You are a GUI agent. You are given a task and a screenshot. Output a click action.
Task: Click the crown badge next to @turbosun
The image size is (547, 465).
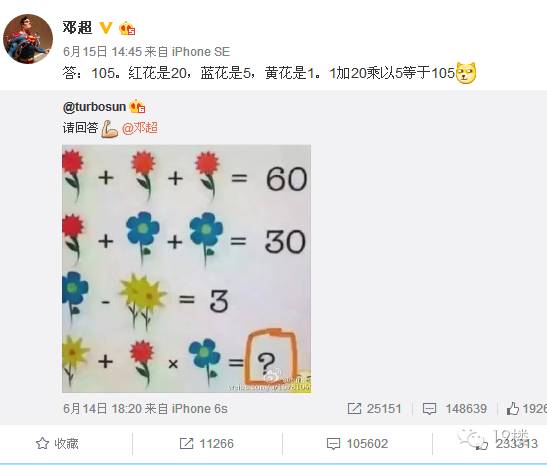click(x=137, y=106)
